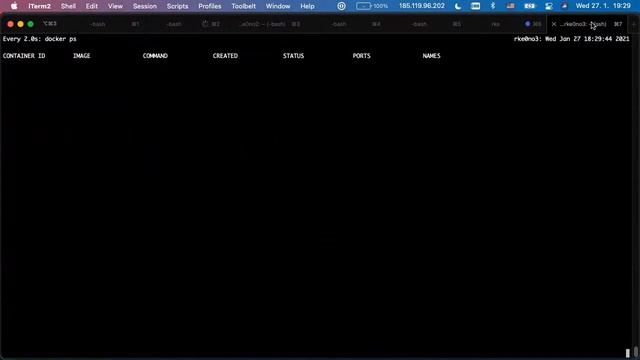This screenshot has width=640, height=360.
Task: Click the CONTAINER ID column header
Action: (x=24, y=56)
